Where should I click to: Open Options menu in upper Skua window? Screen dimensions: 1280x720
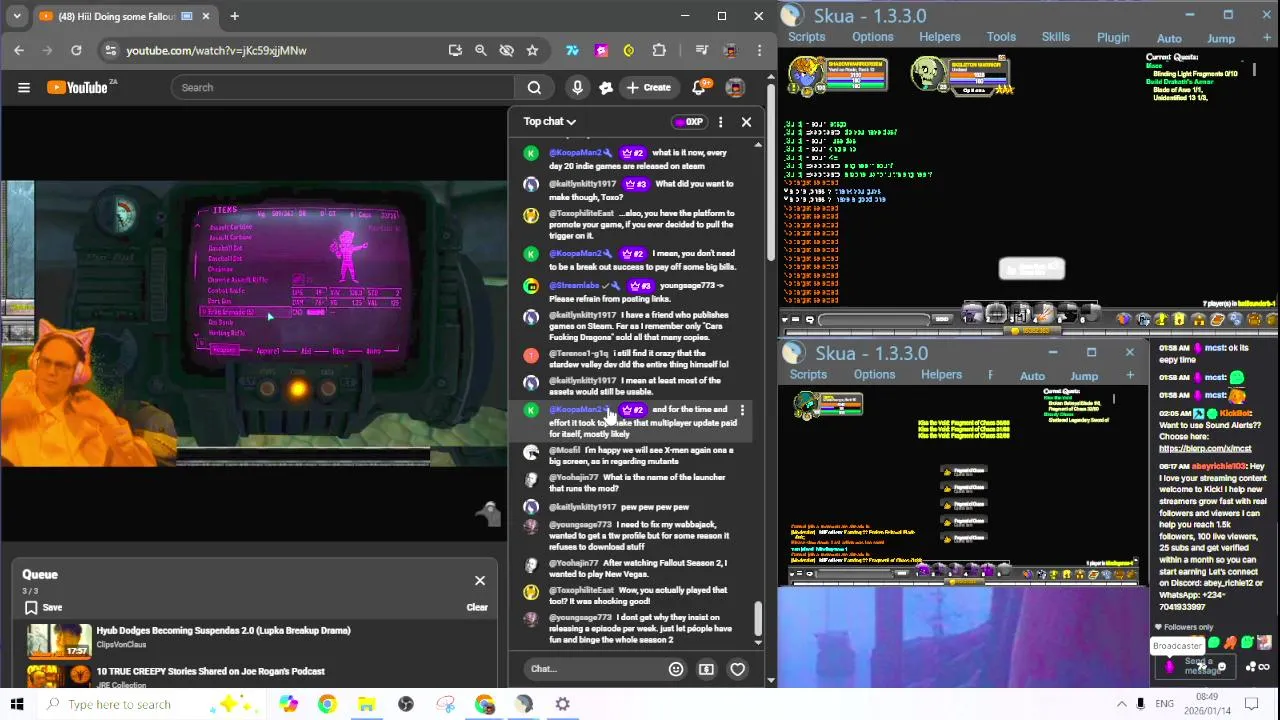click(873, 37)
